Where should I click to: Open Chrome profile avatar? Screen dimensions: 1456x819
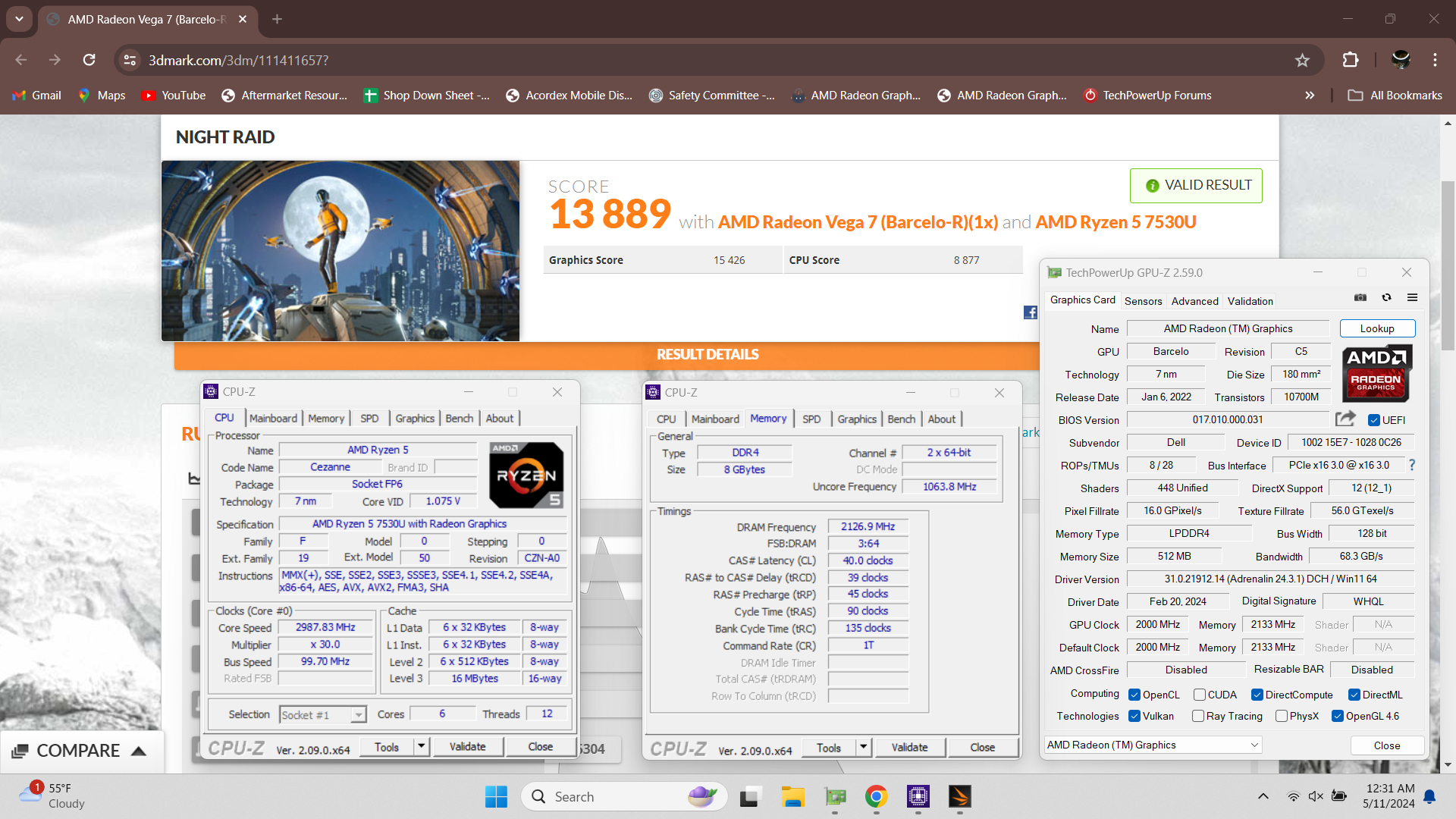point(1401,60)
